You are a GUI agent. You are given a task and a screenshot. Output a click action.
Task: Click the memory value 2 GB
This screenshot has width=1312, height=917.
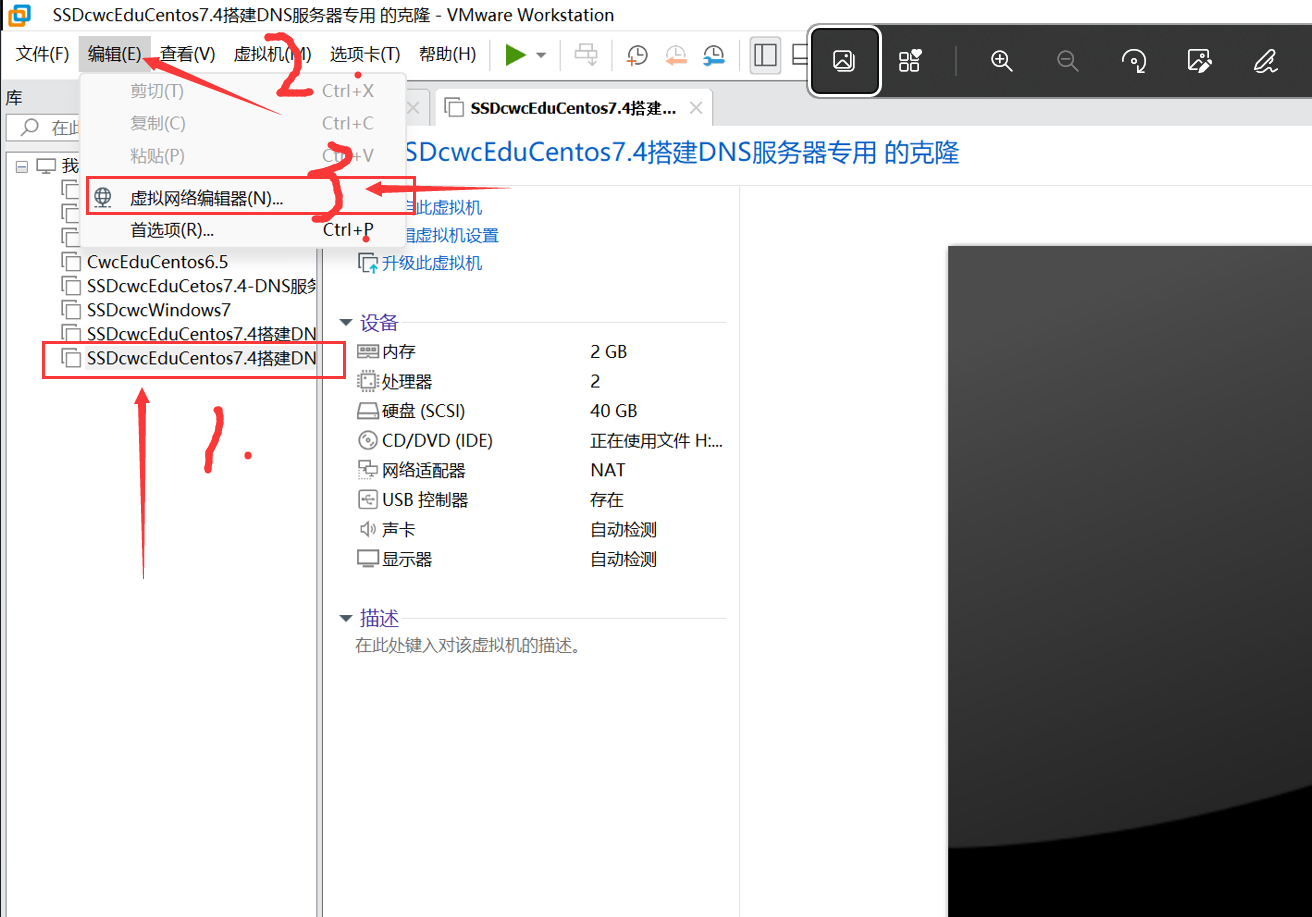(x=609, y=352)
